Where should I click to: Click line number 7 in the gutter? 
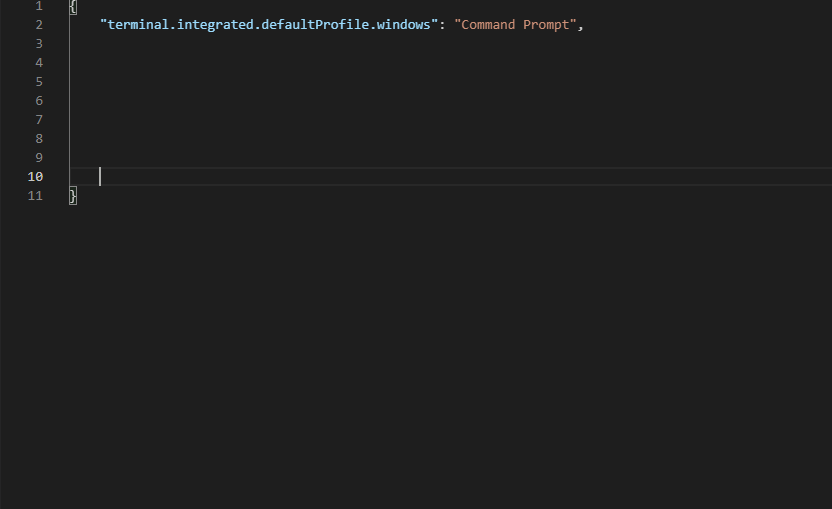coord(39,120)
